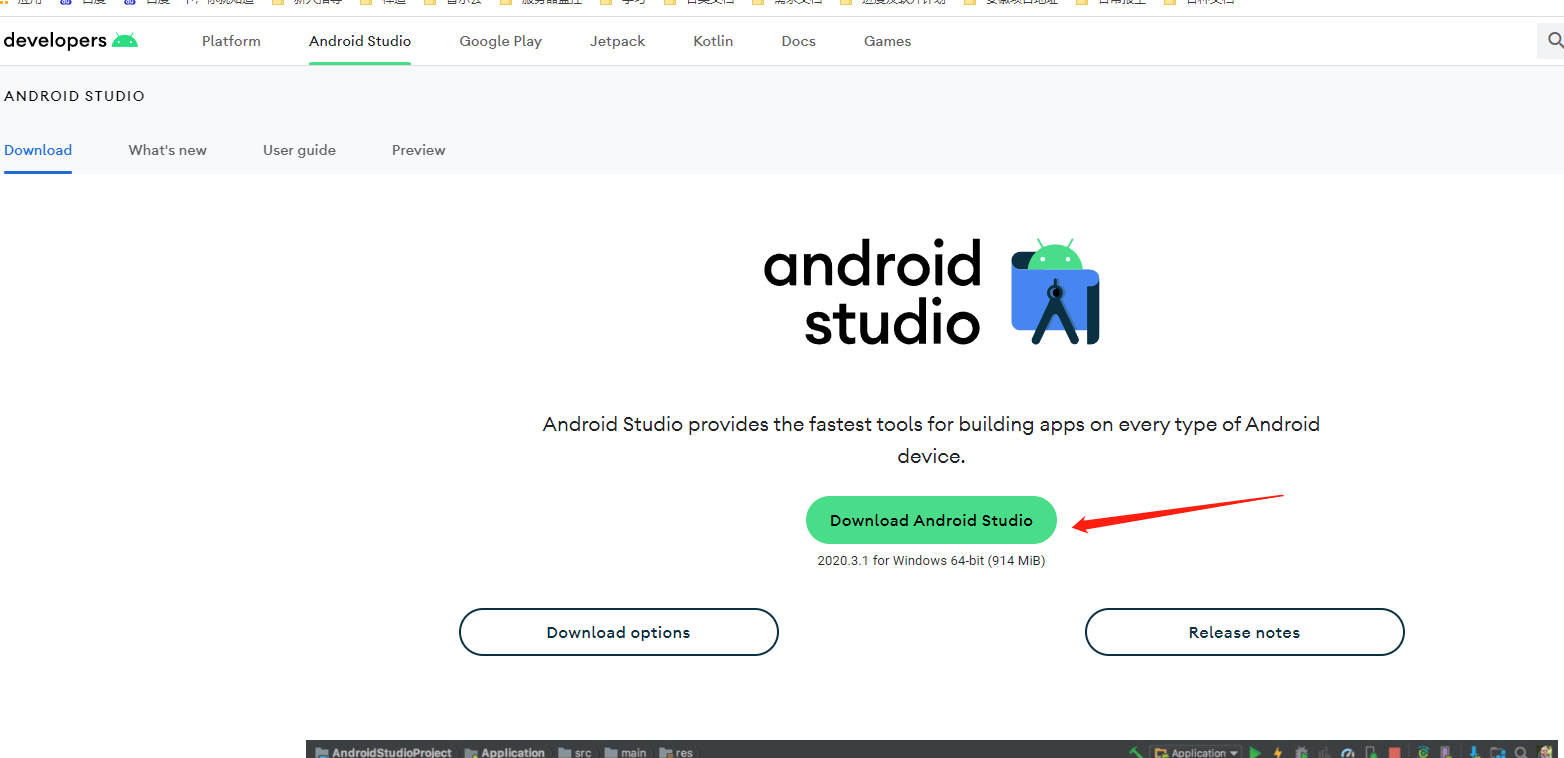This screenshot has height=758, width=1564.
Task: Select the Download tab
Action: tap(38, 150)
